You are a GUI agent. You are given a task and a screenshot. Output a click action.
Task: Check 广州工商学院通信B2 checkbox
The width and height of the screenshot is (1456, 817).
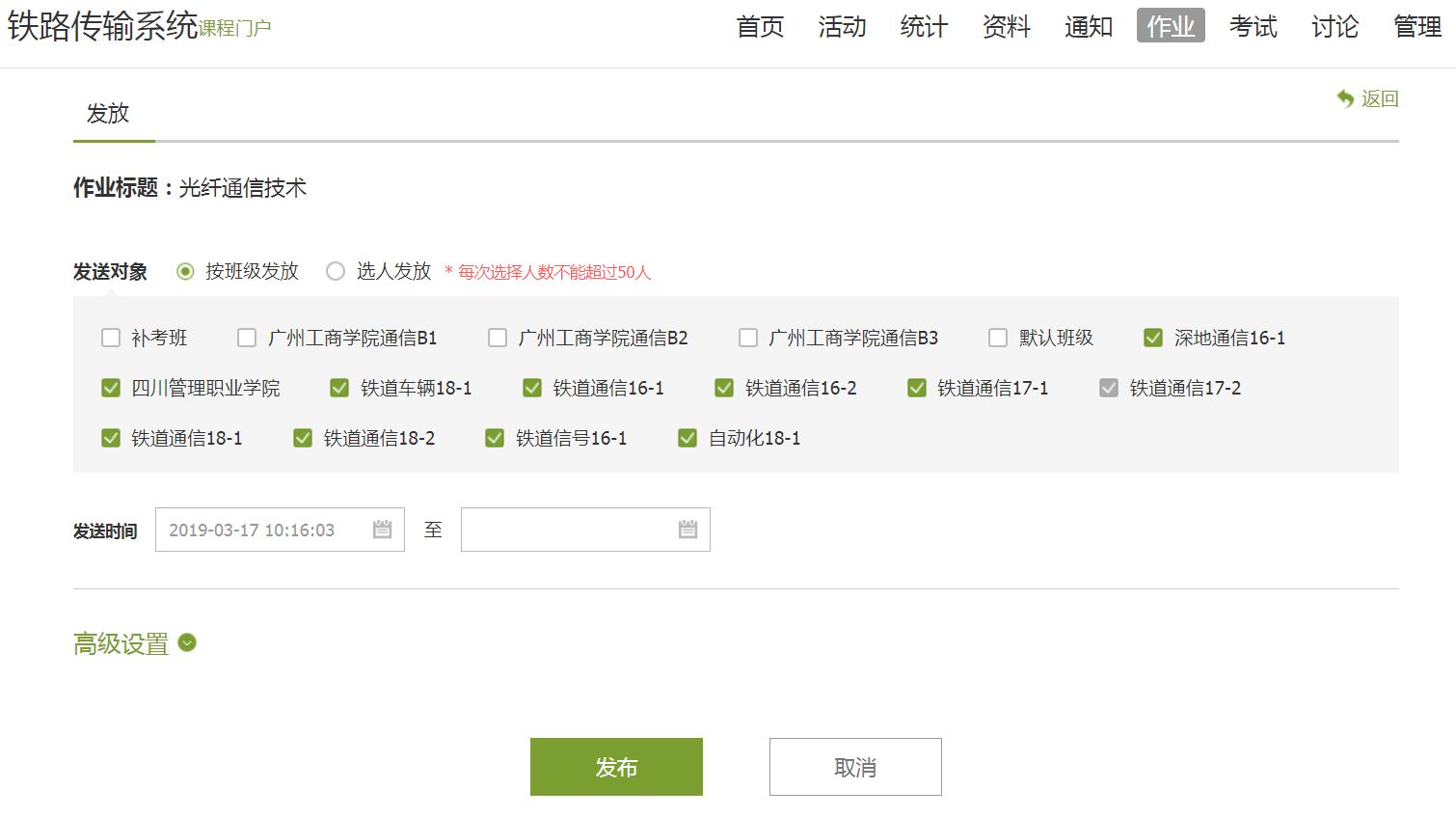[498, 338]
